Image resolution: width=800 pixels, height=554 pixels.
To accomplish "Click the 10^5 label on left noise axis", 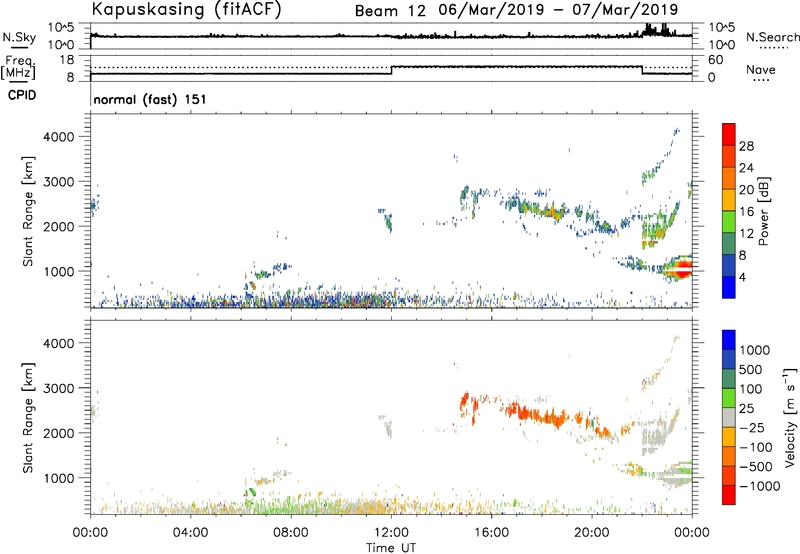I will 61,27.
